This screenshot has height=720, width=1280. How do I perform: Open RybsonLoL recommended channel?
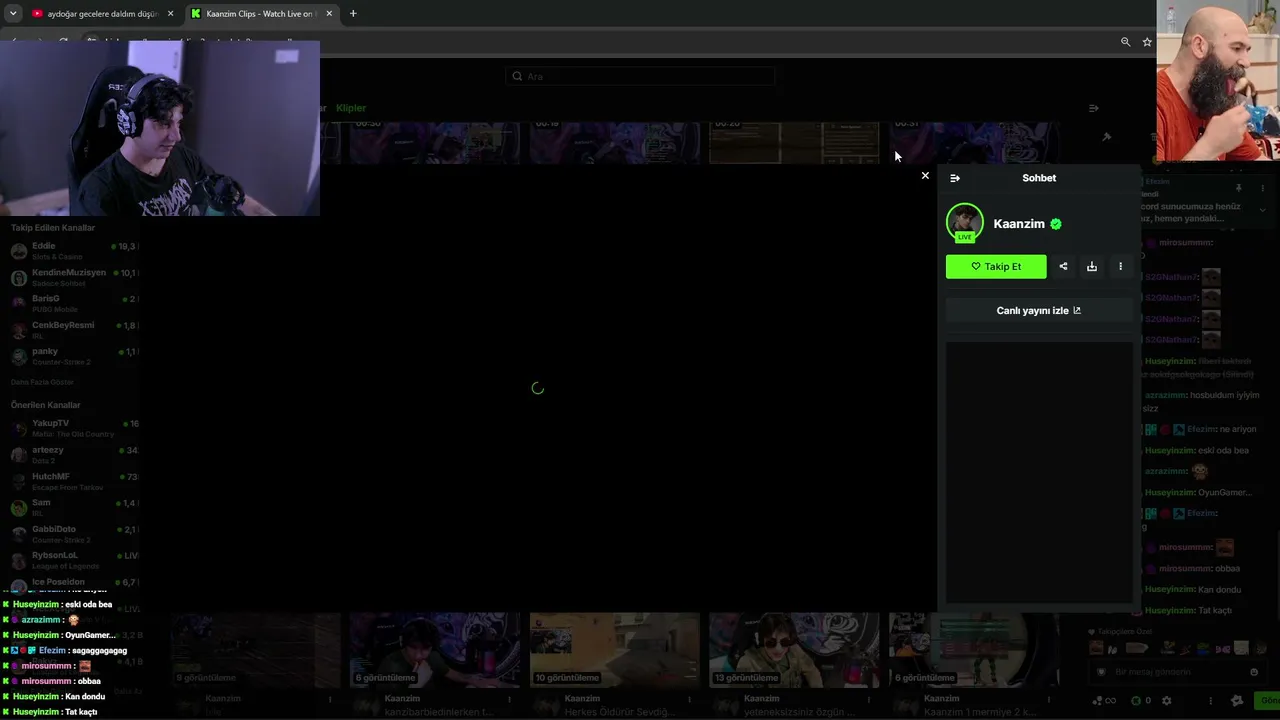point(74,560)
